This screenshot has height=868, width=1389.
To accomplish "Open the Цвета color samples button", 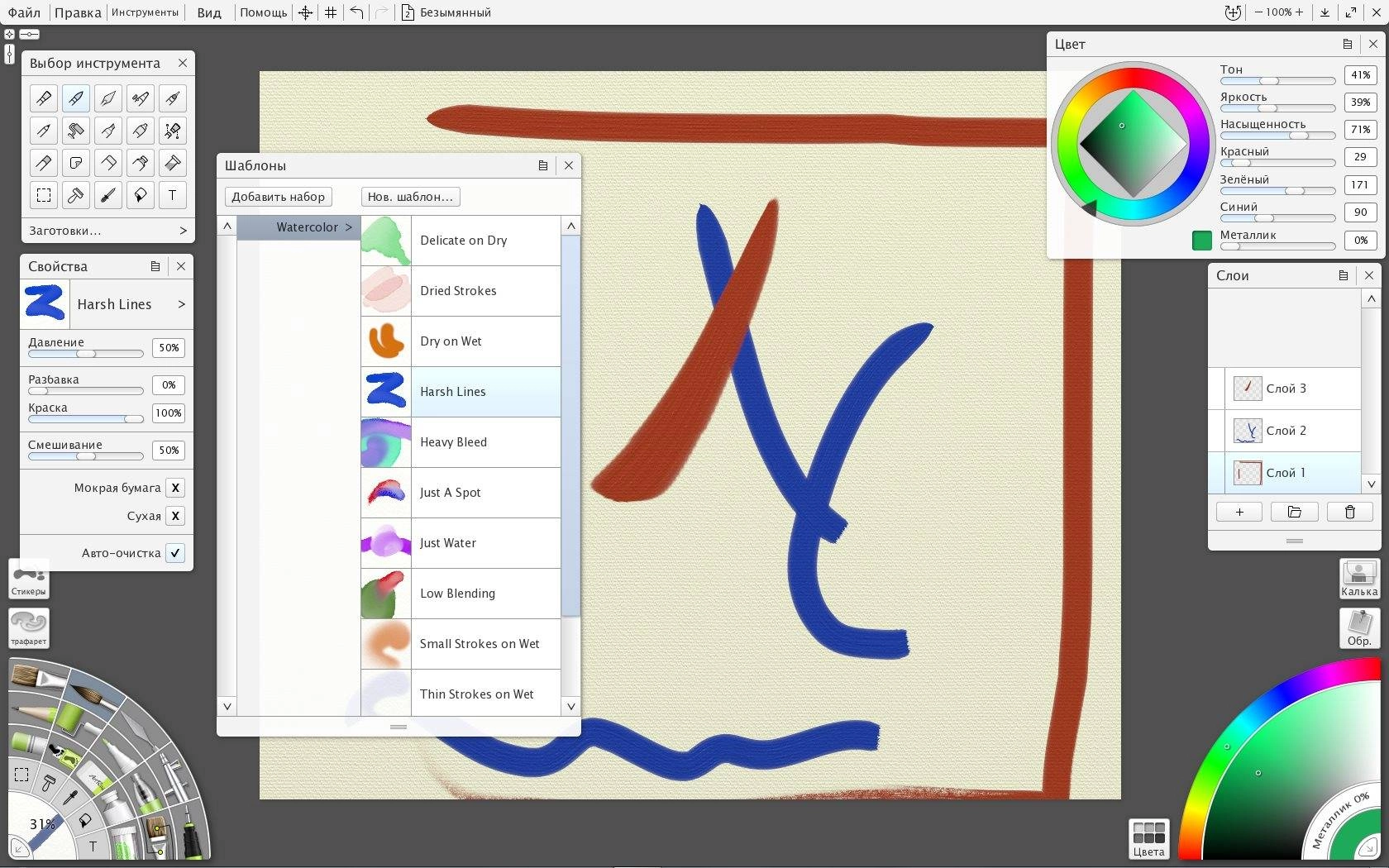I will 1148,839.
